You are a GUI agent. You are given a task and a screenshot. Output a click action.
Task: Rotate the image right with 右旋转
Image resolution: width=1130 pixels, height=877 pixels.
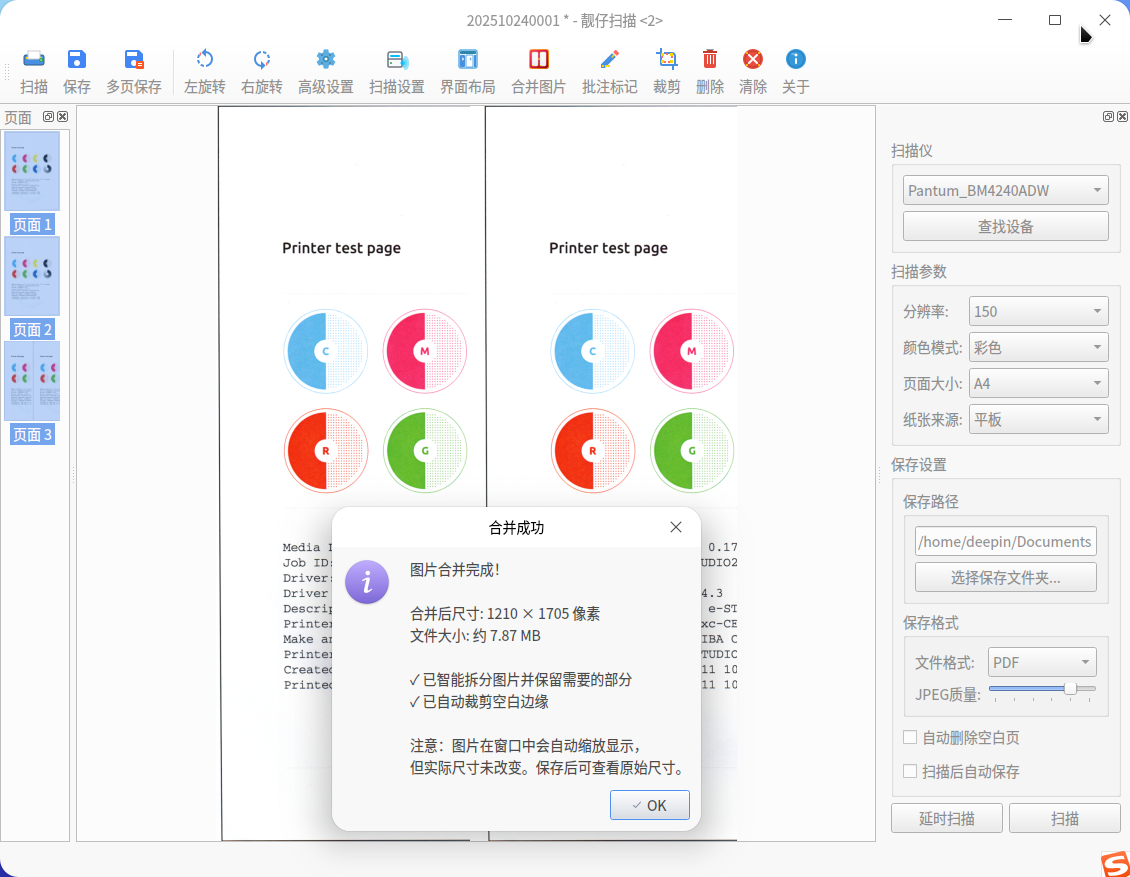[262, 71]
